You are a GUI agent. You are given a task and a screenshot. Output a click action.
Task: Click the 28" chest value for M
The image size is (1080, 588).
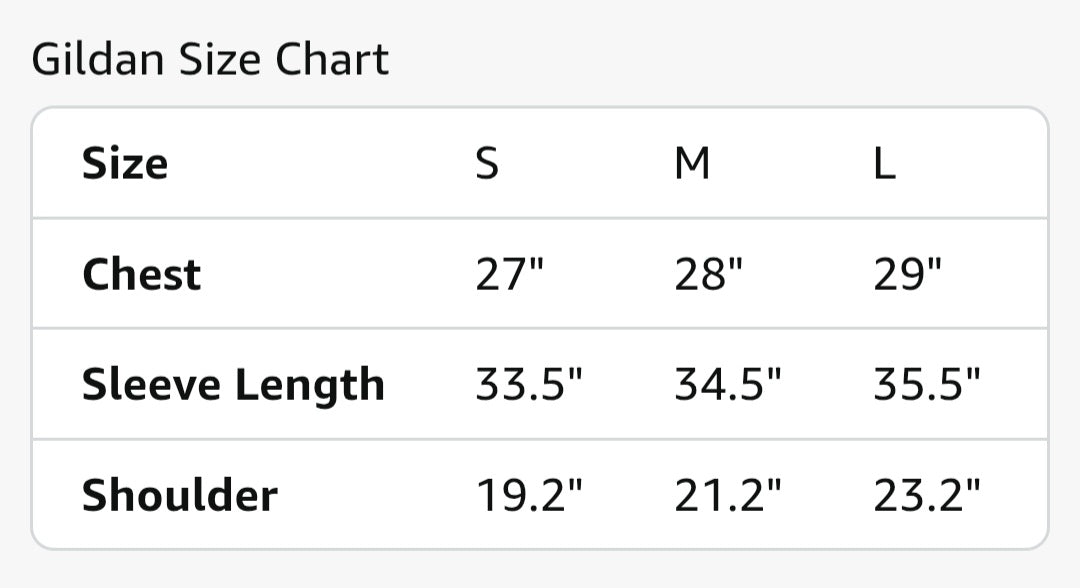pyautogui.click(x=708, y=274)
